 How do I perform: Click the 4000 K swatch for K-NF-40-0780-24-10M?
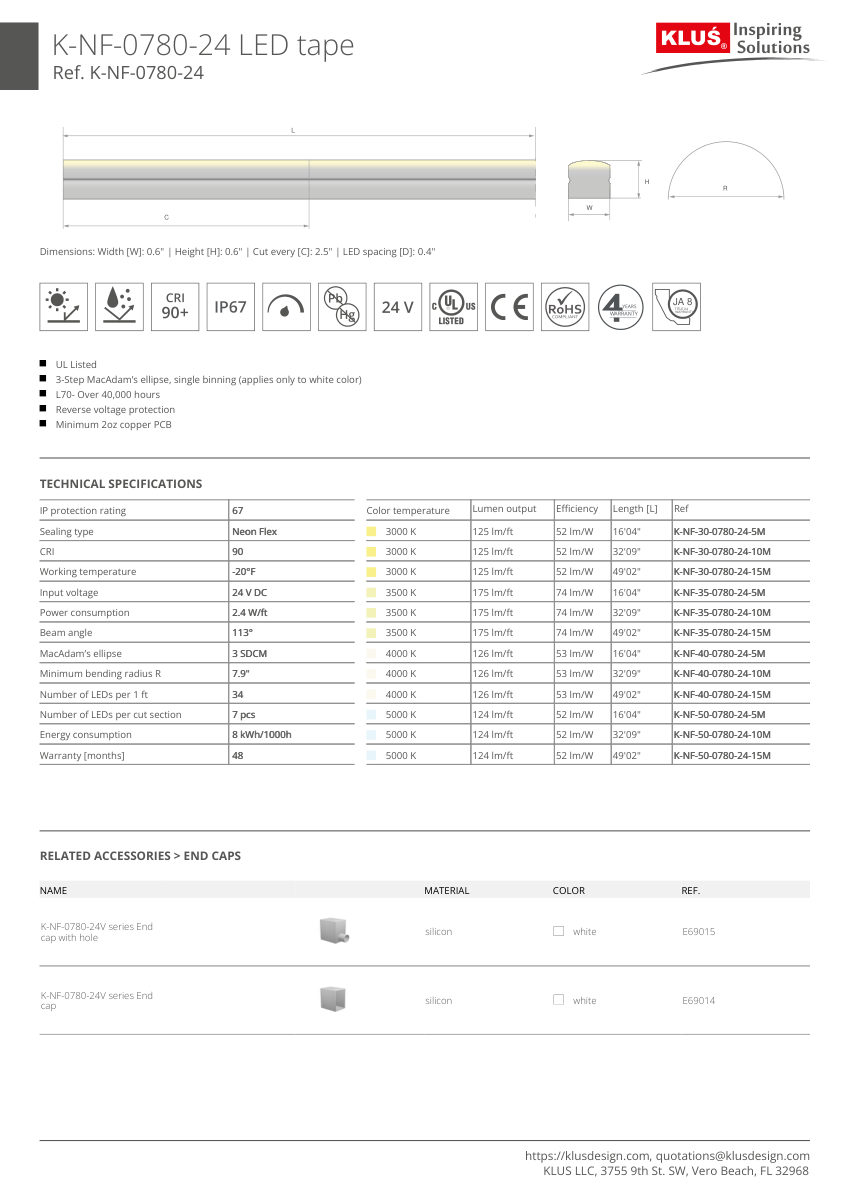pos(371,674)
